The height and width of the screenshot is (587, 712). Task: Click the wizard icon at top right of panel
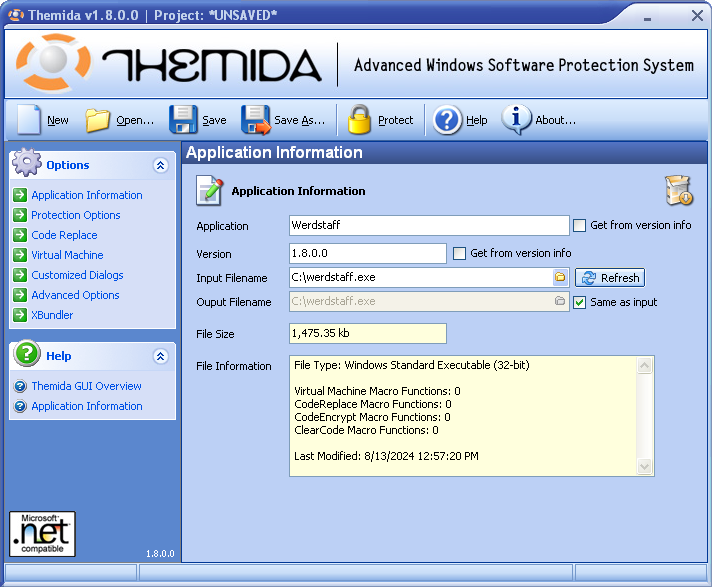[678, 190]
